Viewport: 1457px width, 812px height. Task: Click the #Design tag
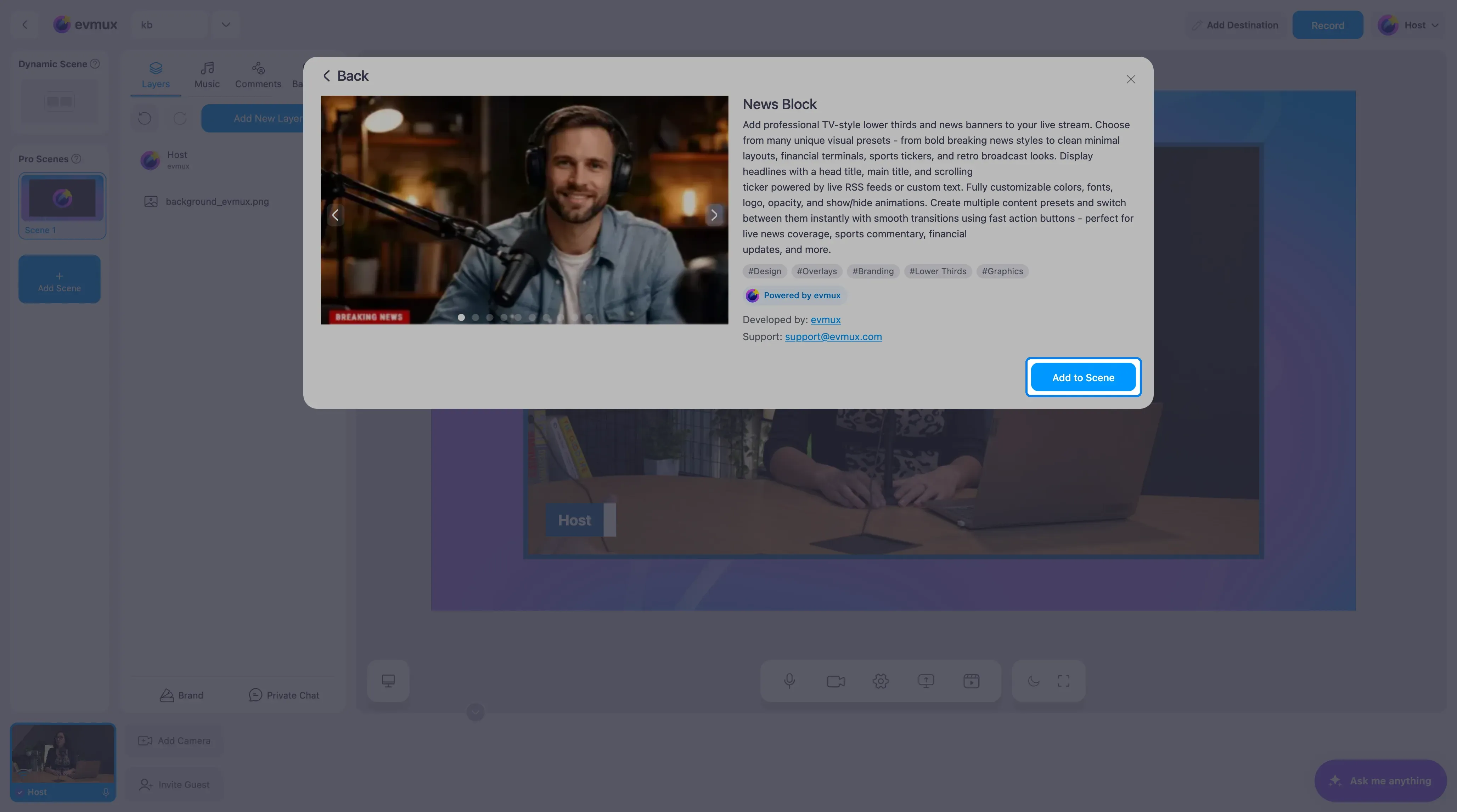click(x=764, y=271)
